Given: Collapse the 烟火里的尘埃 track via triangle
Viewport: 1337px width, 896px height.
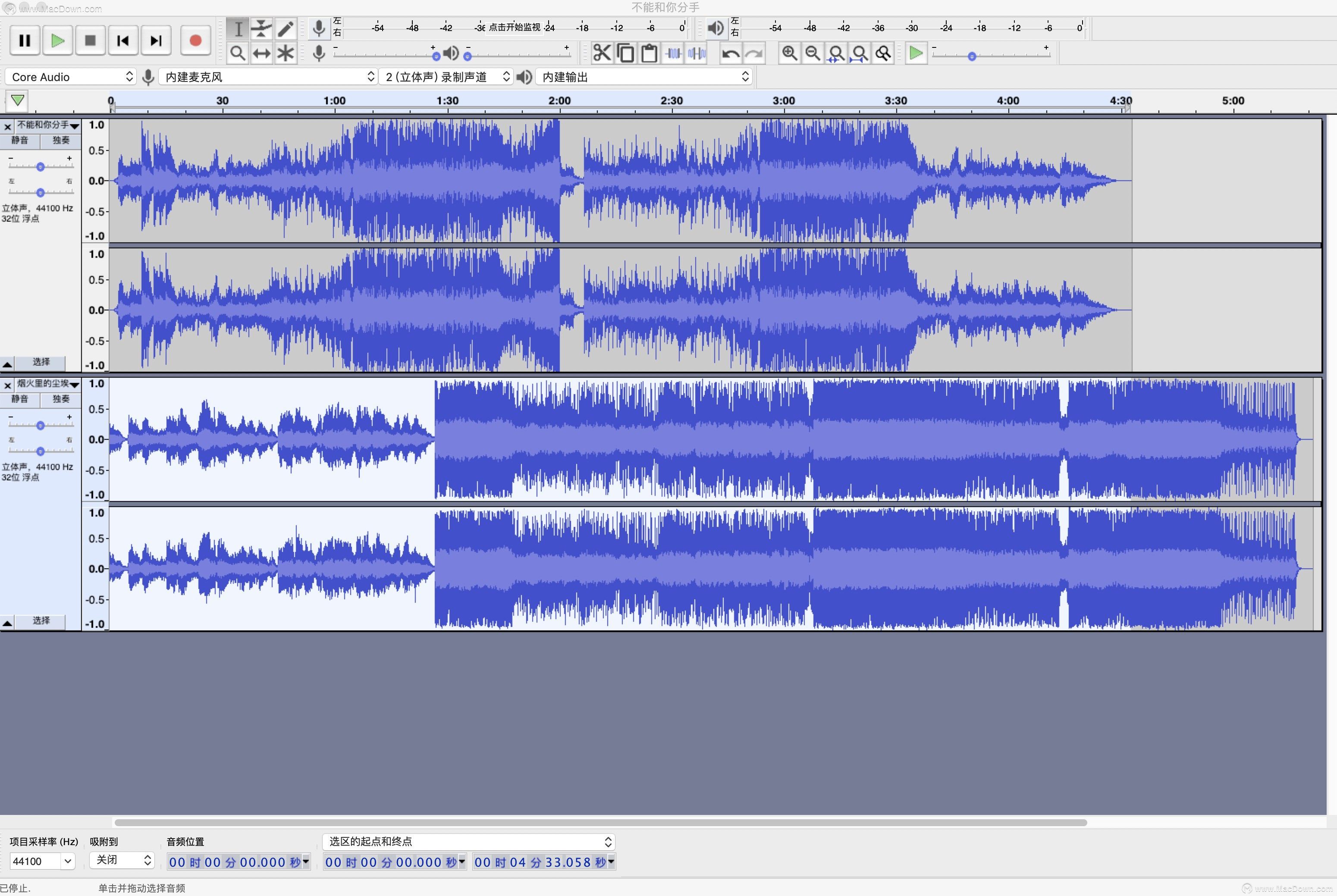Looking at the screenshot, I should [x=7, y=623].
